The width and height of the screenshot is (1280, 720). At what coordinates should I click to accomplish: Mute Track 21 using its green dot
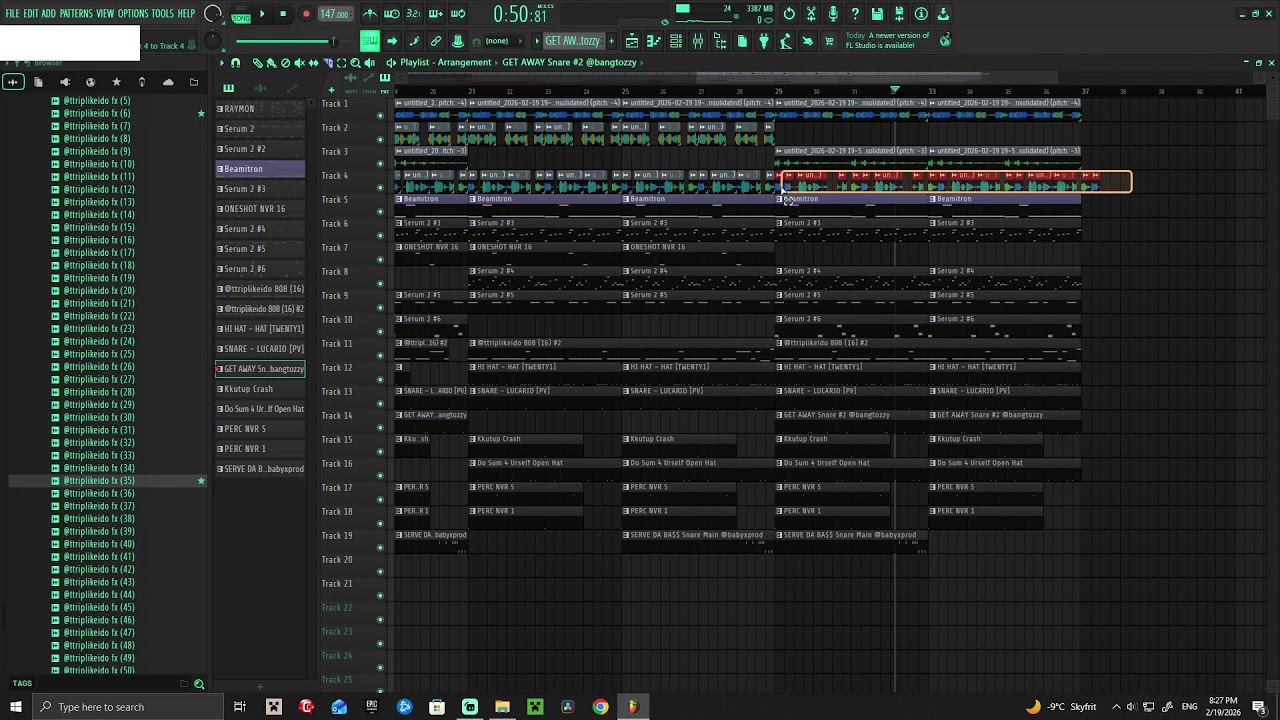pos(380,595)
